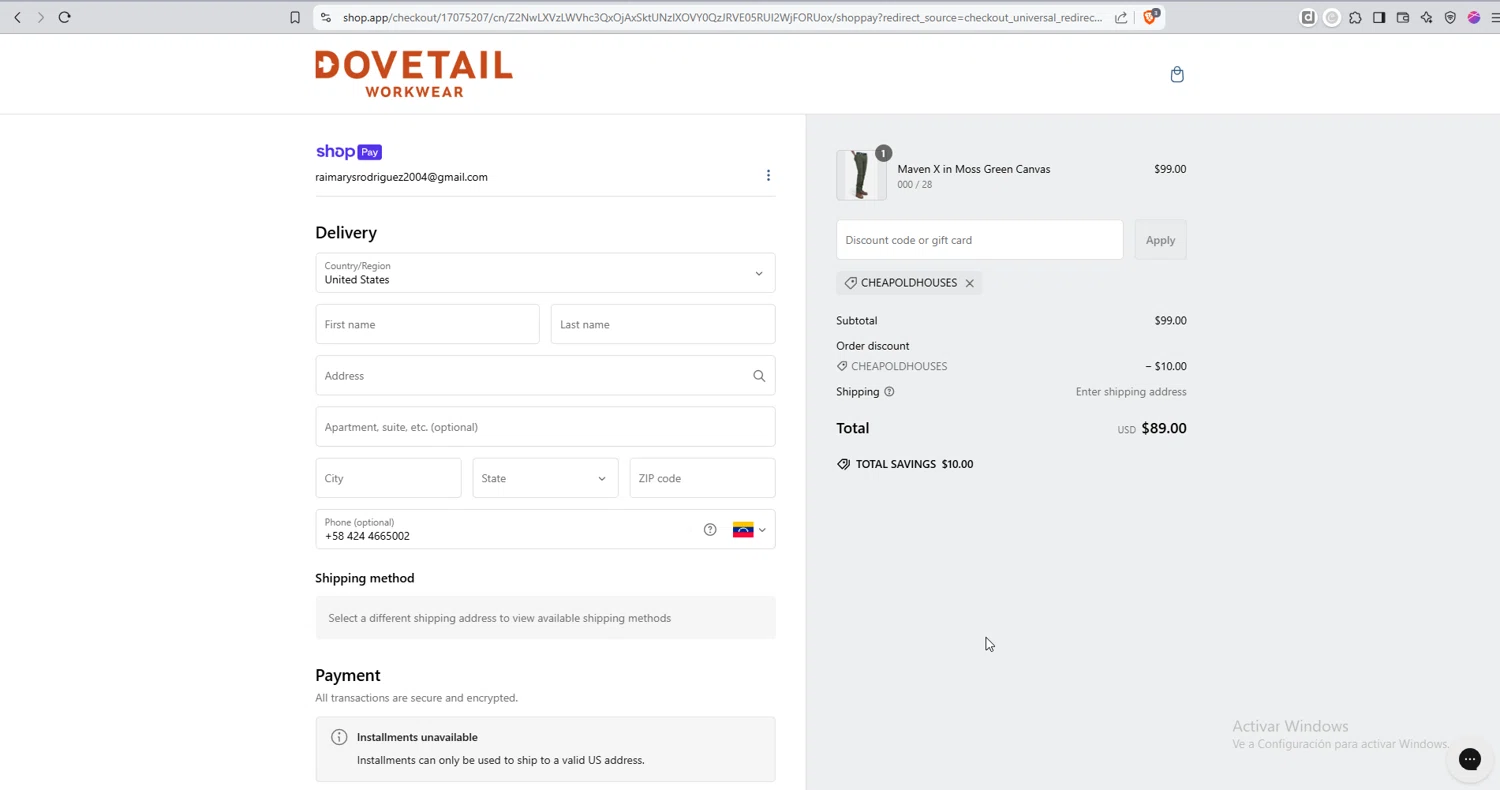Click the Dovetail Workwear logo
The width and height of the screenshot is (1500, 790).
pyautogui.click(x=414, y=74)
